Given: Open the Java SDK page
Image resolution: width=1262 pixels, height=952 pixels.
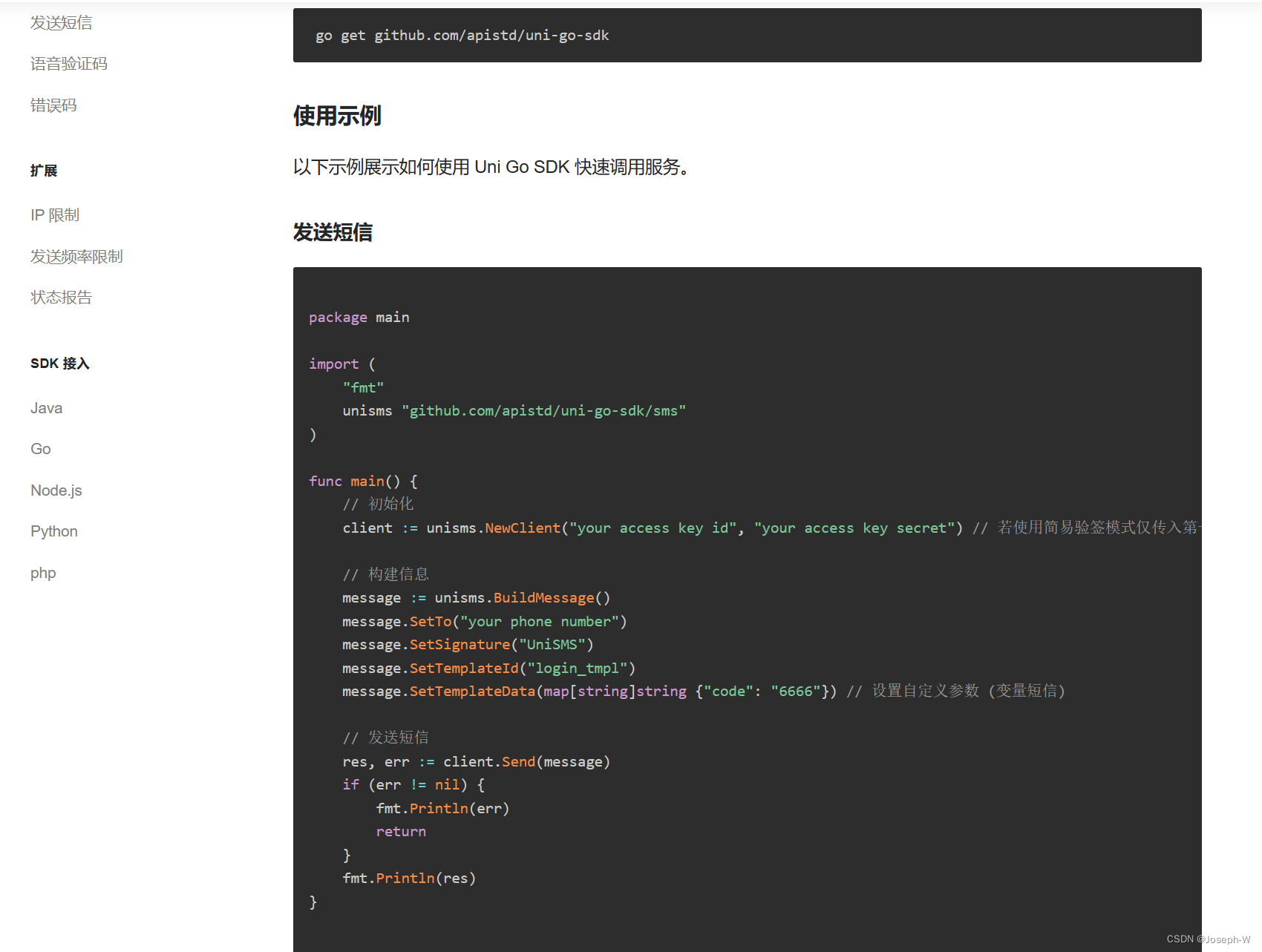Looking at the screenshot, I should [47, 408].
